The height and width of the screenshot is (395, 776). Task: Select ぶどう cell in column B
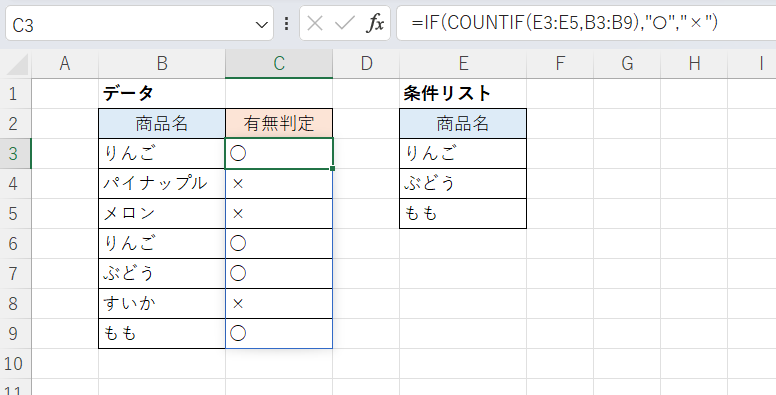pos(162,273)
